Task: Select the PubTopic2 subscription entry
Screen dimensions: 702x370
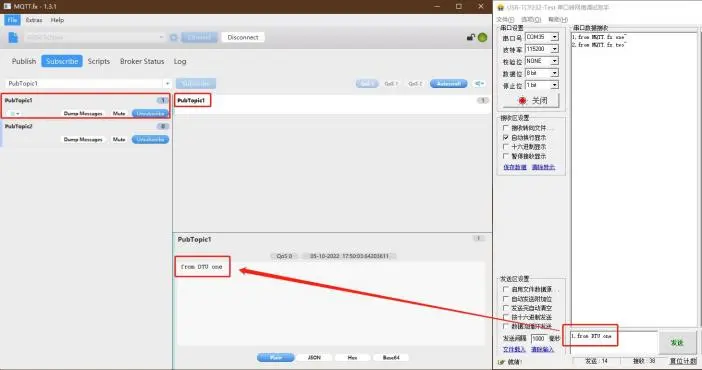Action: [x=86, y=133]
